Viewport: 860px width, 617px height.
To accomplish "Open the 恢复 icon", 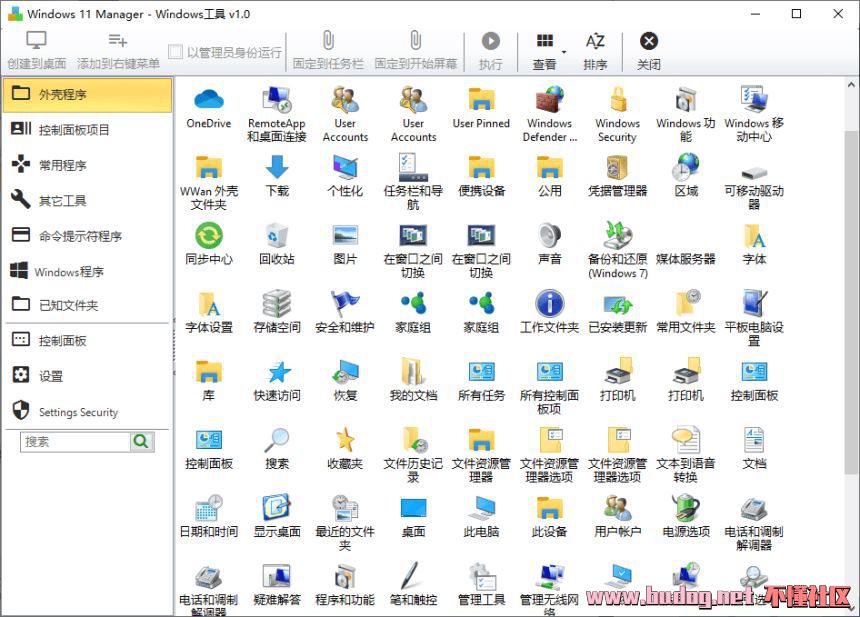I will point(345,371).
